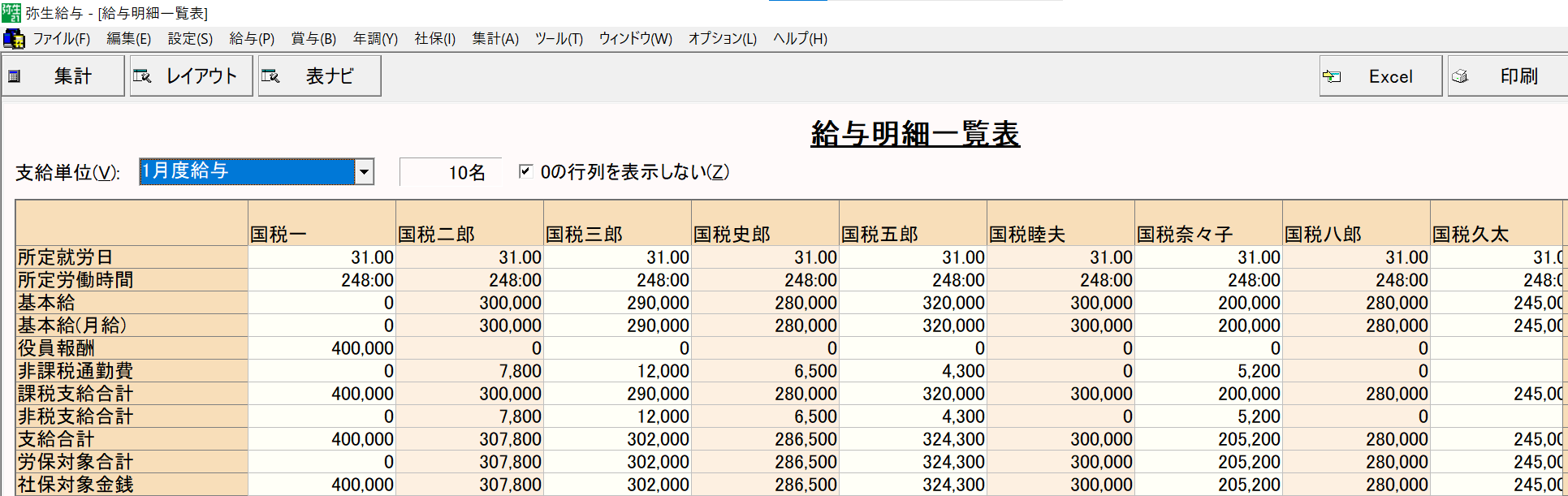Open the 給与(P) menu
This screenshot has width=1568, height=496.
tap(252, 39)
